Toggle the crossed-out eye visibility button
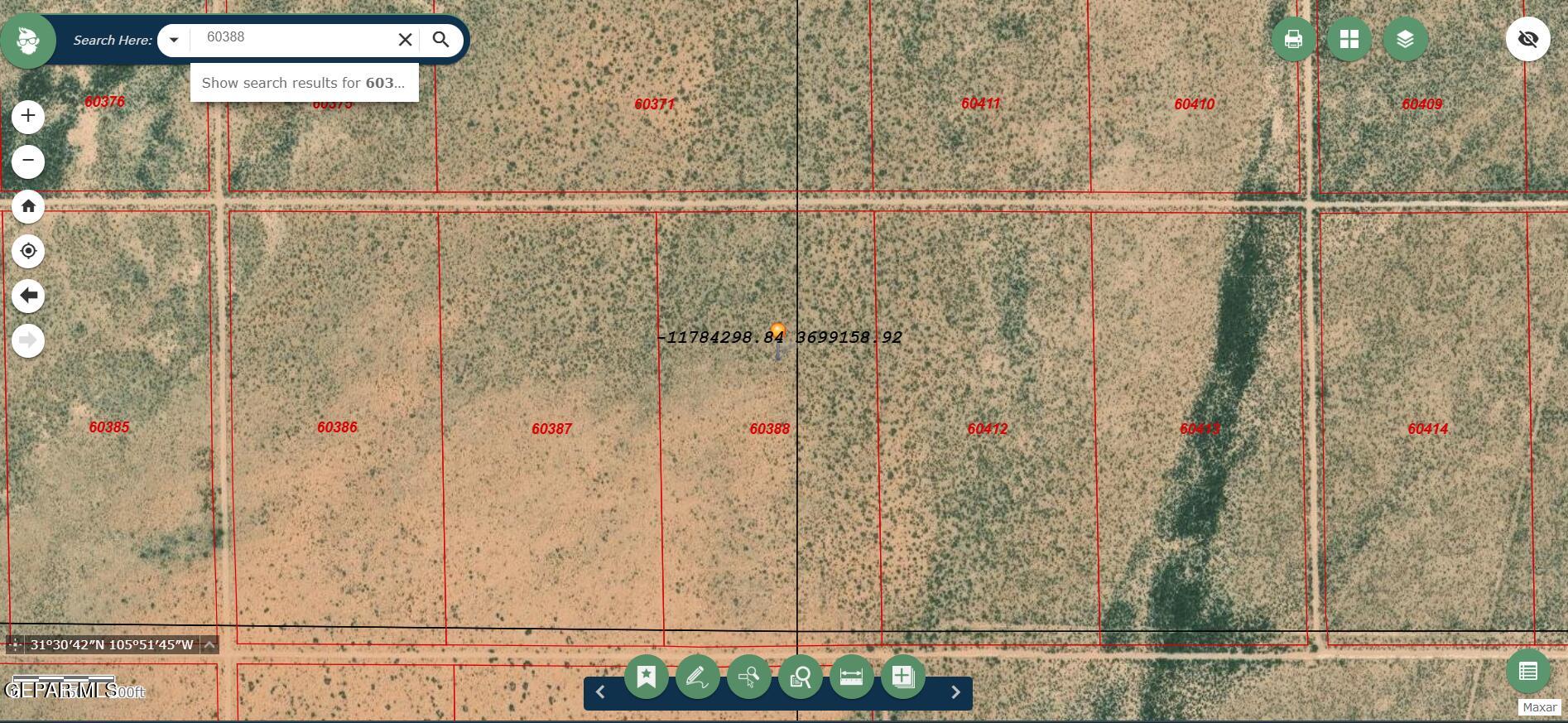 pyautogui.click(x=1527, y=39)
